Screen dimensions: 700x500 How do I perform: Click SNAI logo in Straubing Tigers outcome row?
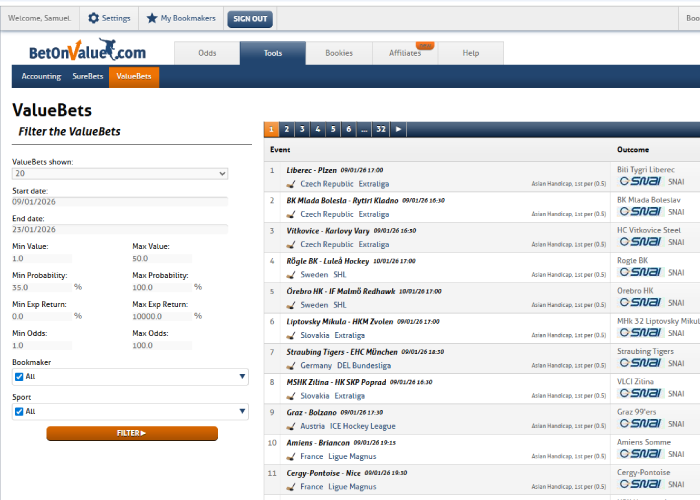[641, 363]
